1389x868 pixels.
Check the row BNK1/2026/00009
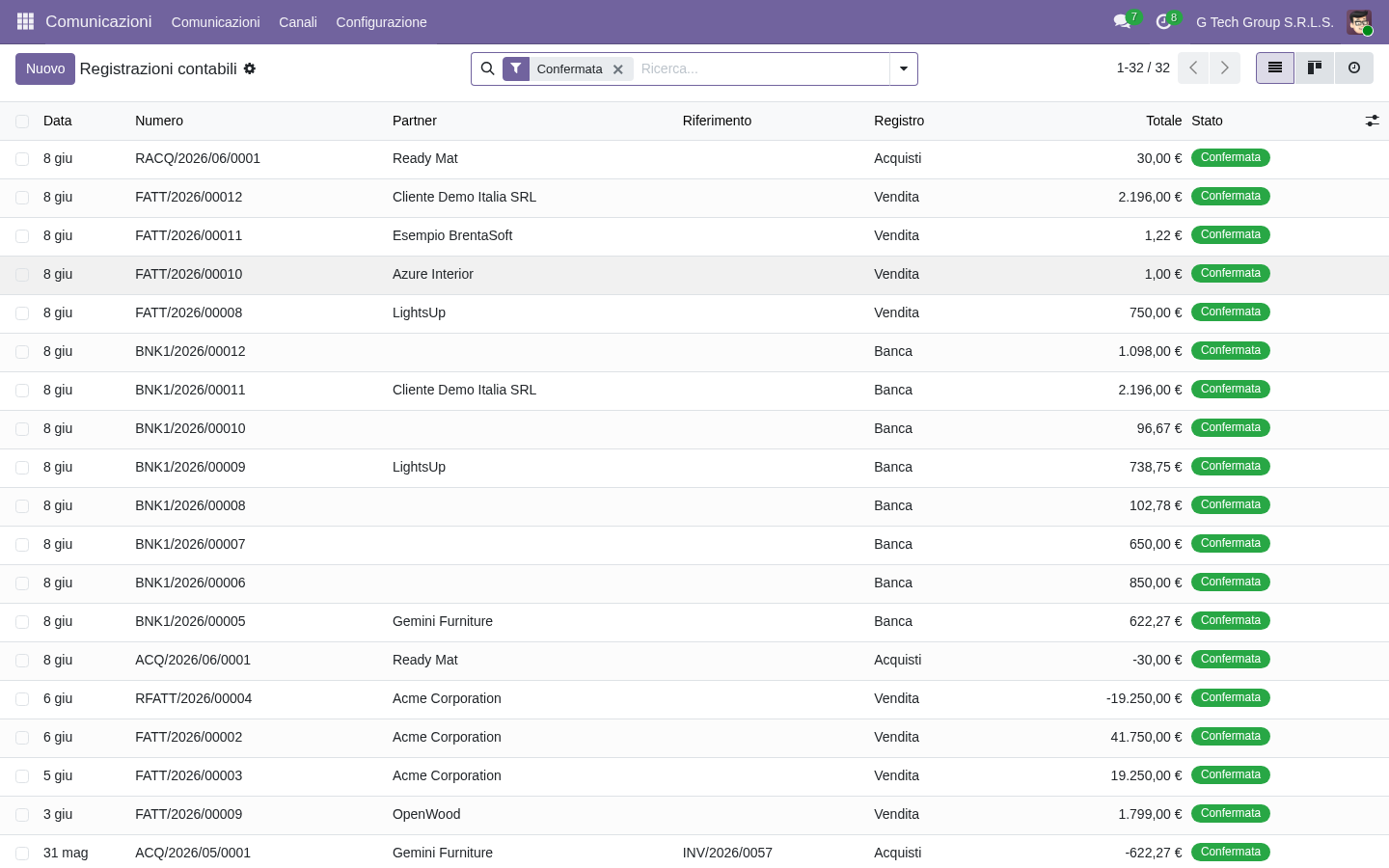pyautogui.click(x=22, y=468)
